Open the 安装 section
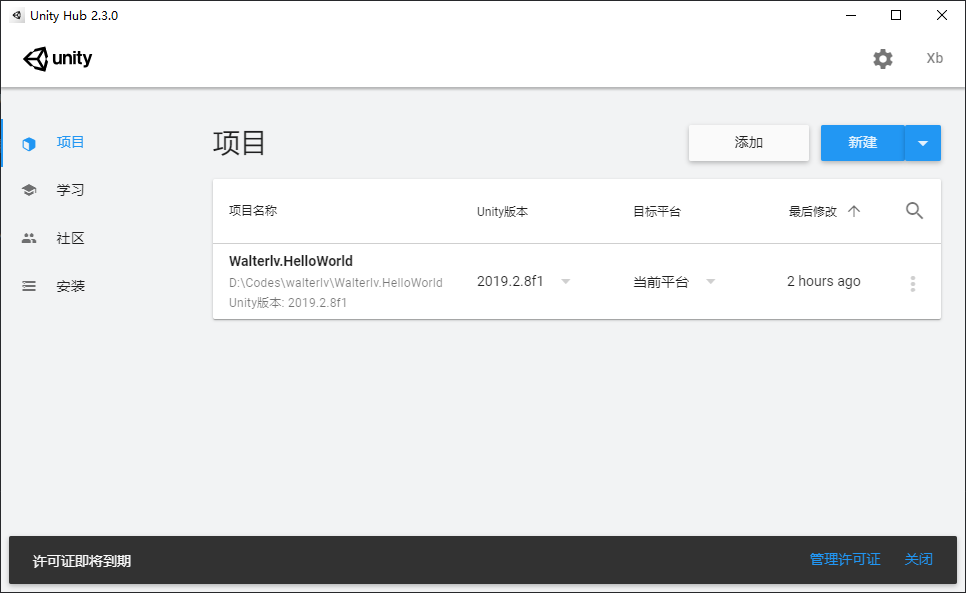The height and width of the screenshot is (593, 966). point(70,286)
